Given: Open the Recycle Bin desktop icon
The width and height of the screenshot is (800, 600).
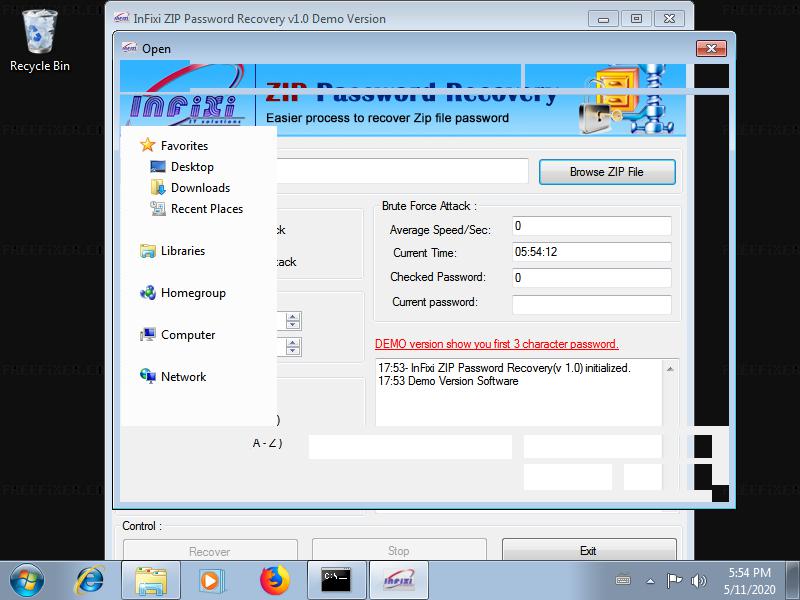Looking at the screenshot, I should pos(40,41).
